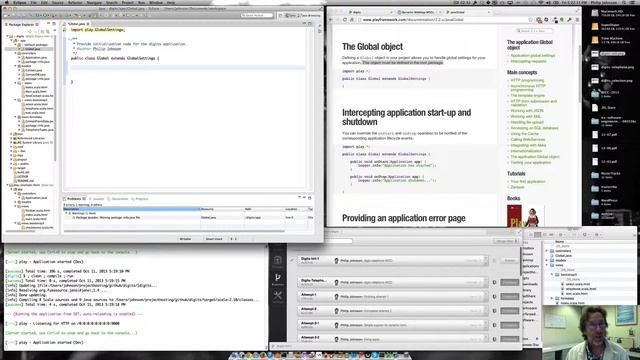640x360 pixels.
Task: Select telephone.scala.html in Package Explorer
Action: 38,109
